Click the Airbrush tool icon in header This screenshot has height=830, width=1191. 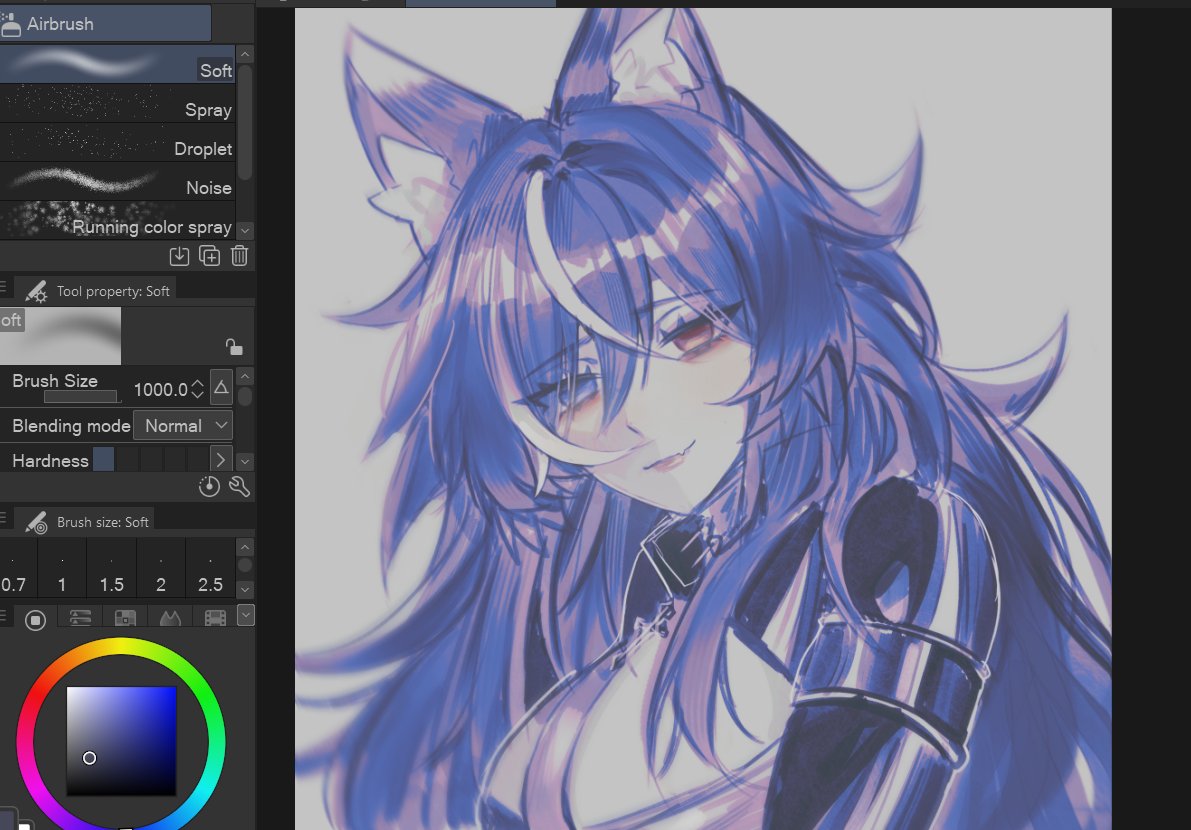pos(11,24)
